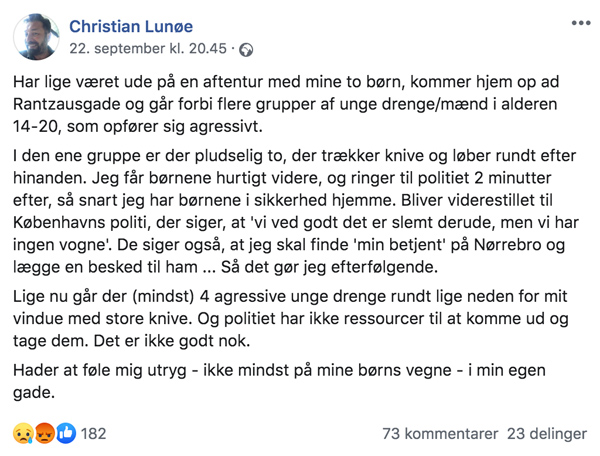
Task: View the 182 reactions list
Action: click(93, 434)
